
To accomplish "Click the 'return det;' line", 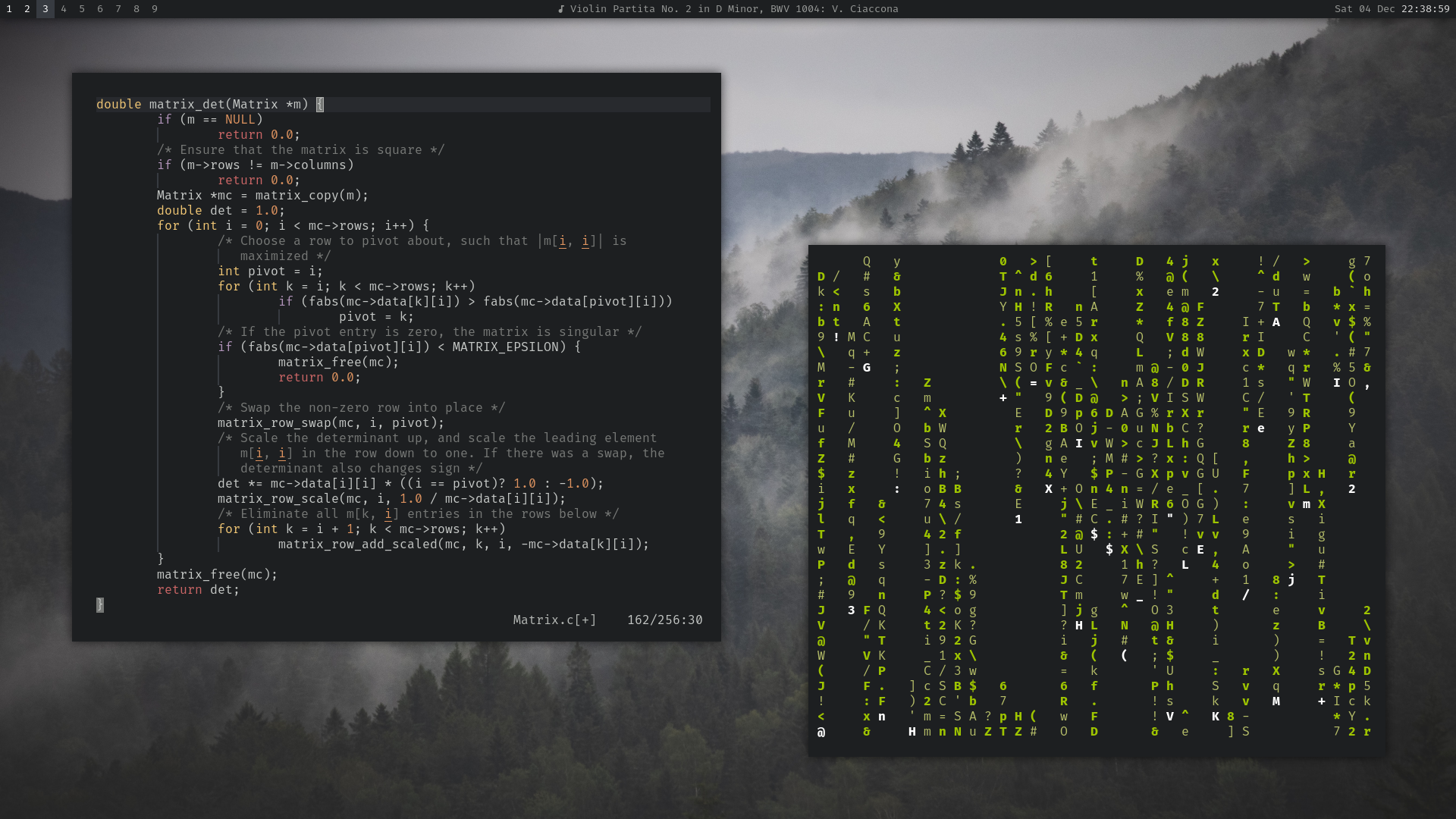I will pos(199,589).
